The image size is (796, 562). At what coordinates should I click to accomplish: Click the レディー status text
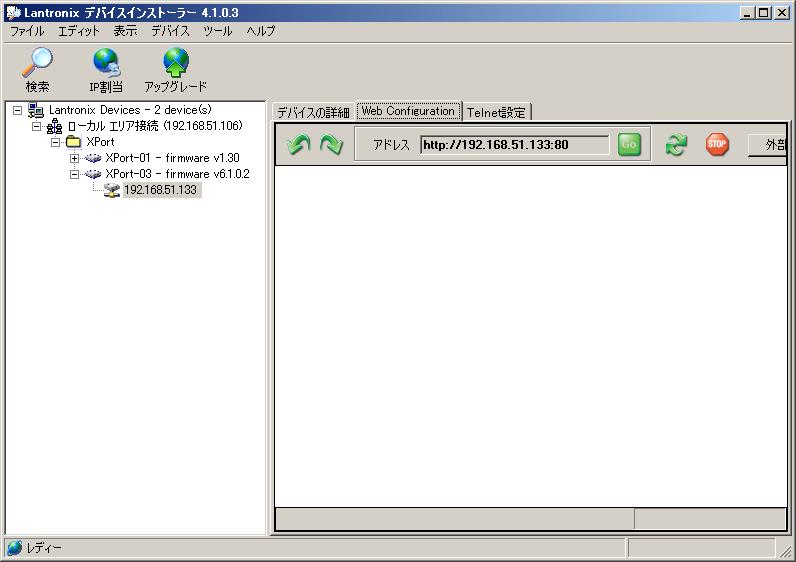[44, 548]
